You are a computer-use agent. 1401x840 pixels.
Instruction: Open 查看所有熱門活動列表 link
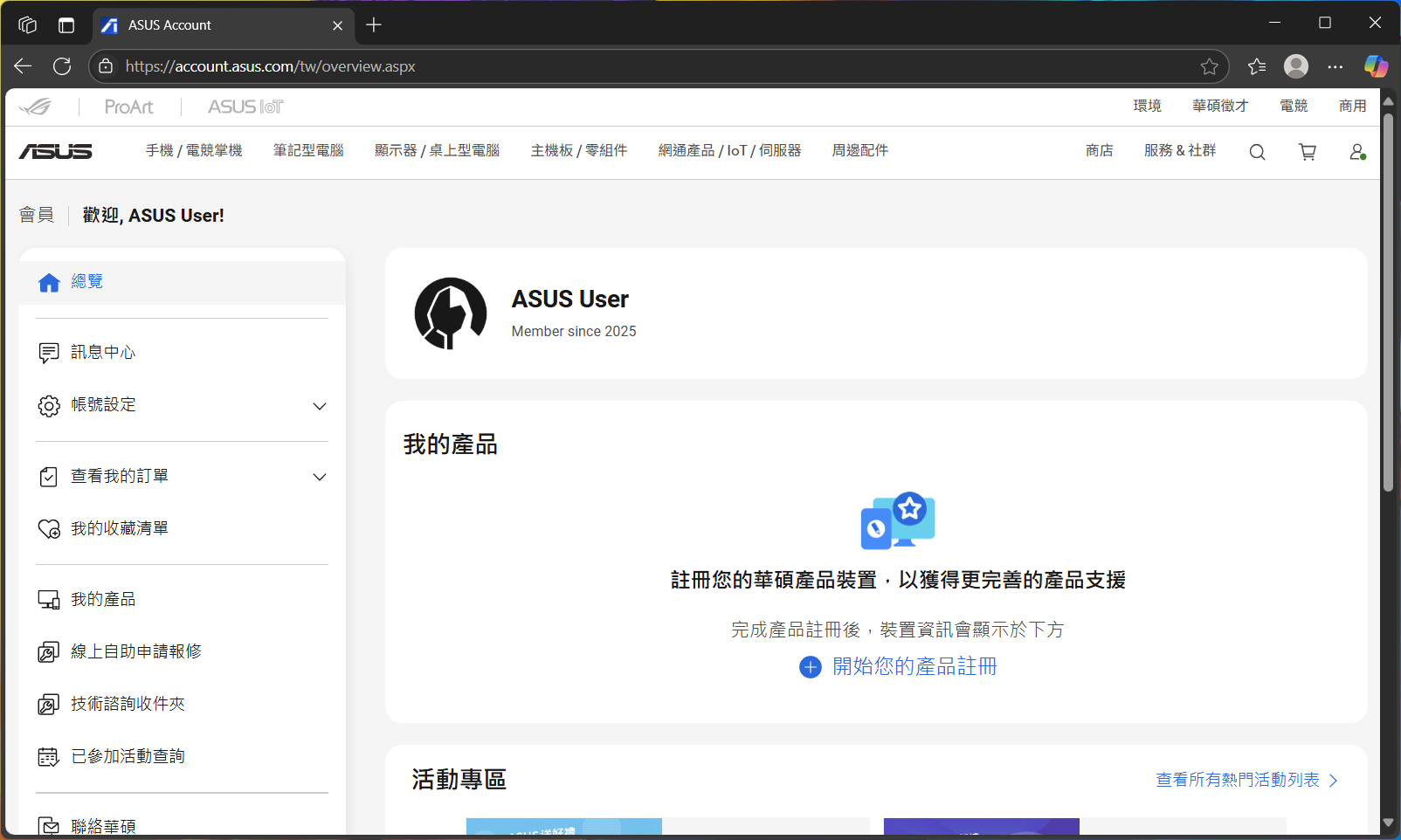pyautogui.click(x=1246, y=780)
